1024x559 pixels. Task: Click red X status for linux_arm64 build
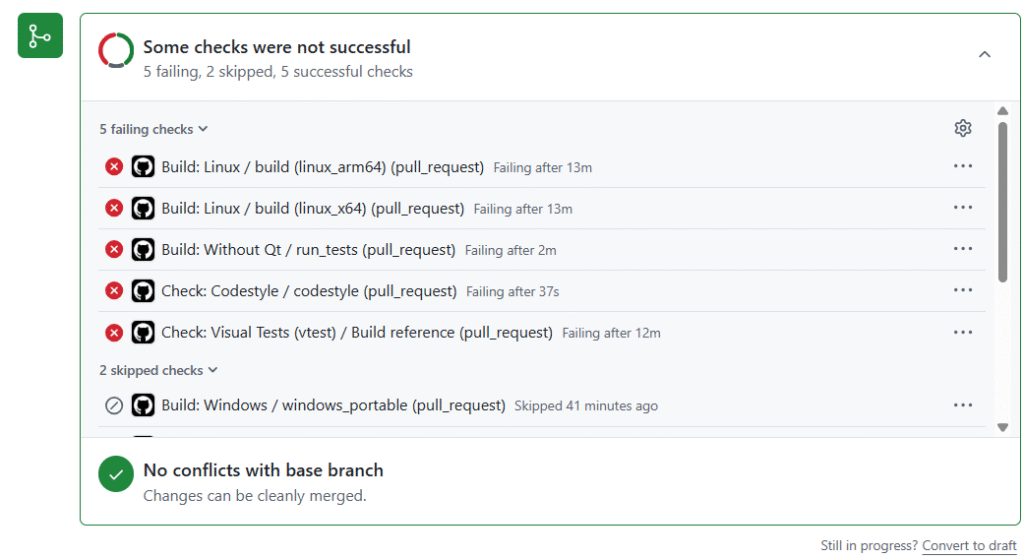[114, 167]
